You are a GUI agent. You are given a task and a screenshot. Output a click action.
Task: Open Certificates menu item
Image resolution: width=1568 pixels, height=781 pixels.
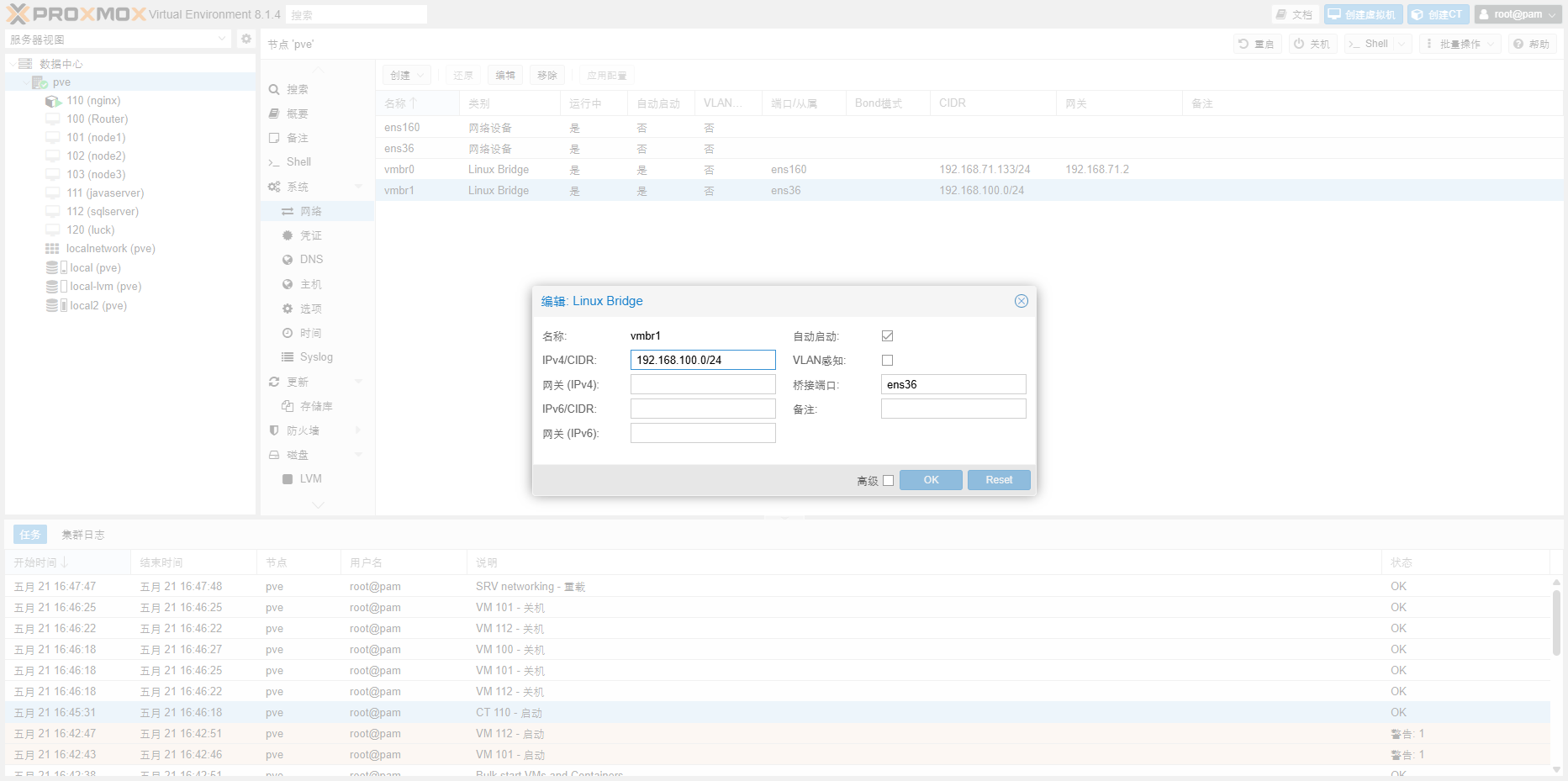317,235
